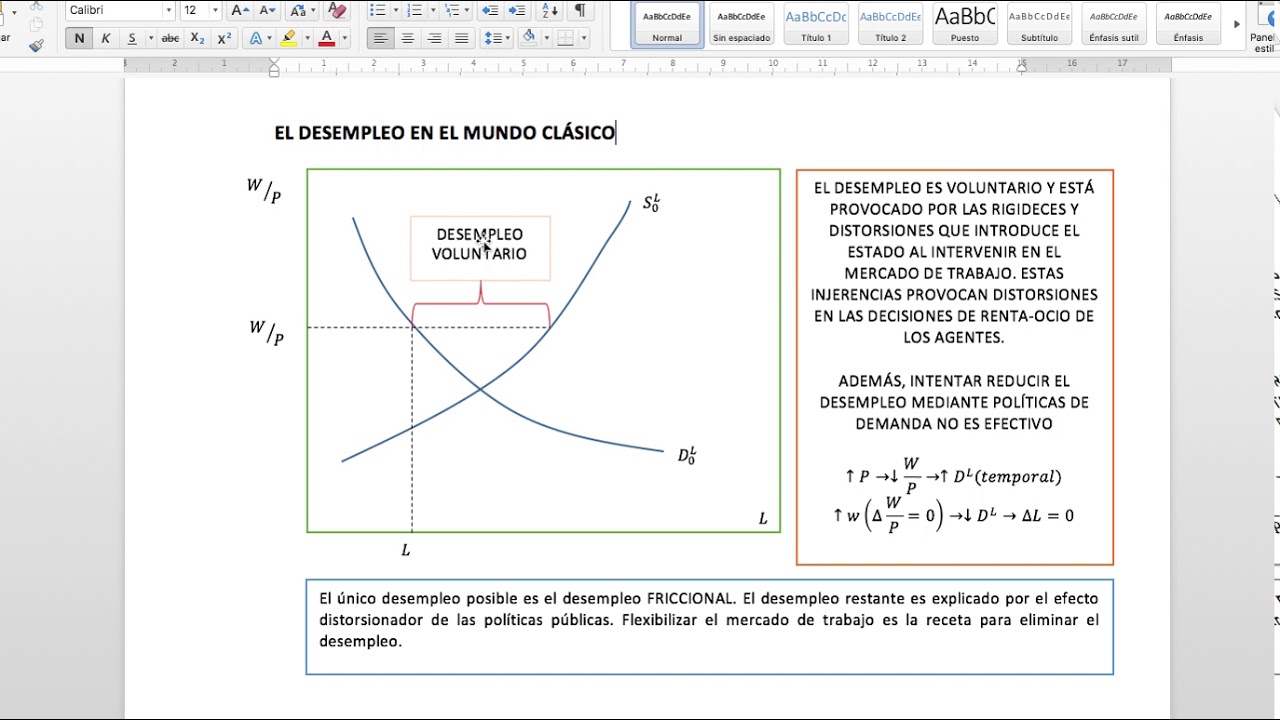Click the DESEMPLEO VOLUNTARIO text box

(x=480, y=248)
